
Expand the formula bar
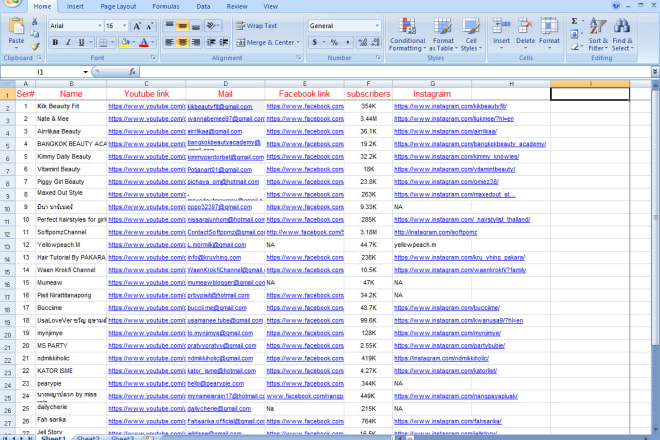point(655,72)
